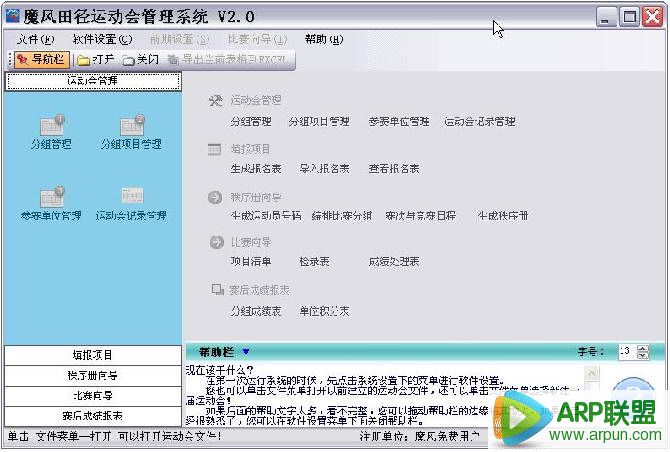Click the 关闭 toolbar button

point(141,59)
